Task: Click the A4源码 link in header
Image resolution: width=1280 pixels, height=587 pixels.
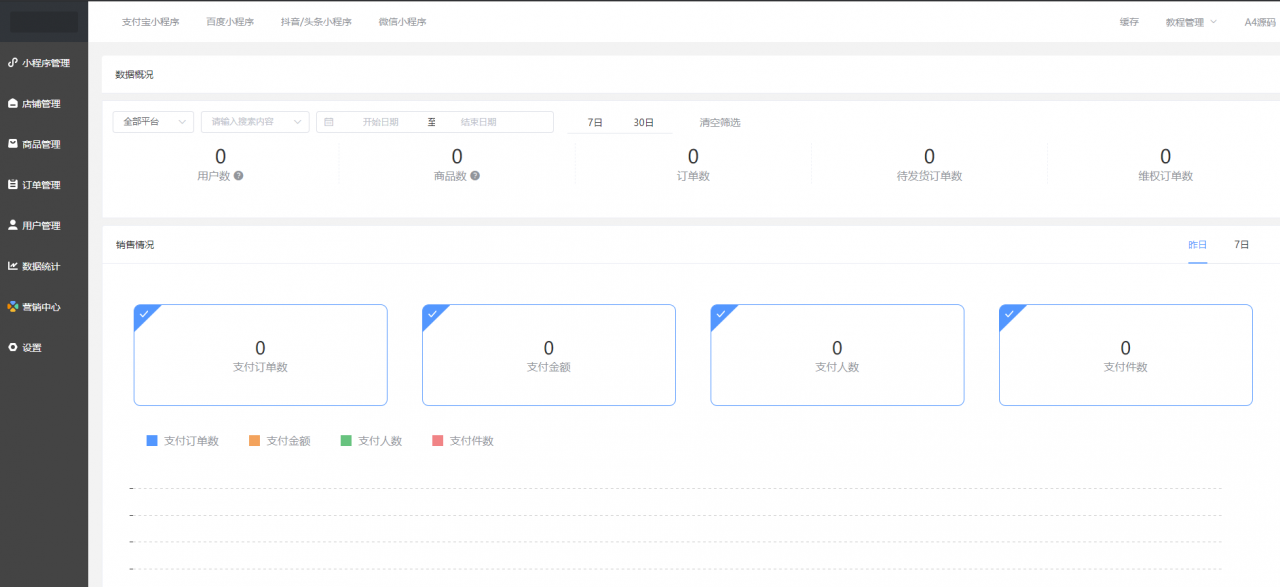Action: click(1260, 22)
